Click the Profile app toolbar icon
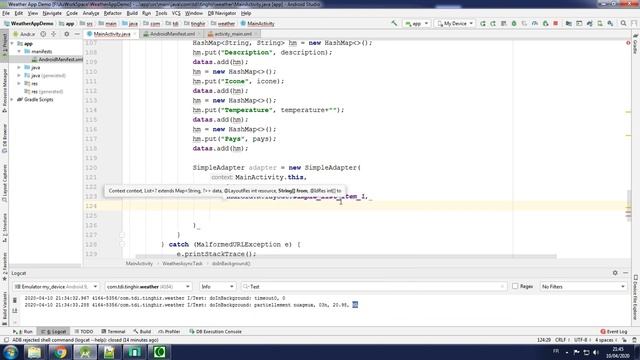 (x=535, y=23)
